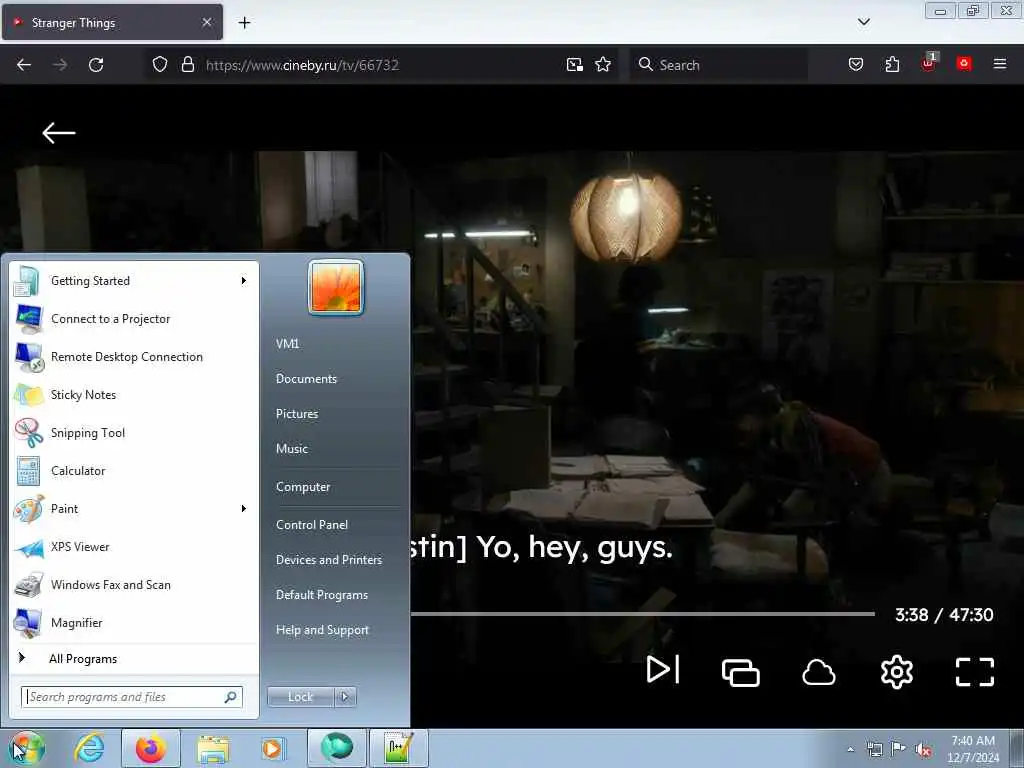The image size is (1024, 768).
Task: Launch Windows Media Player from taskbar
Action: click(x=272, y=748)
